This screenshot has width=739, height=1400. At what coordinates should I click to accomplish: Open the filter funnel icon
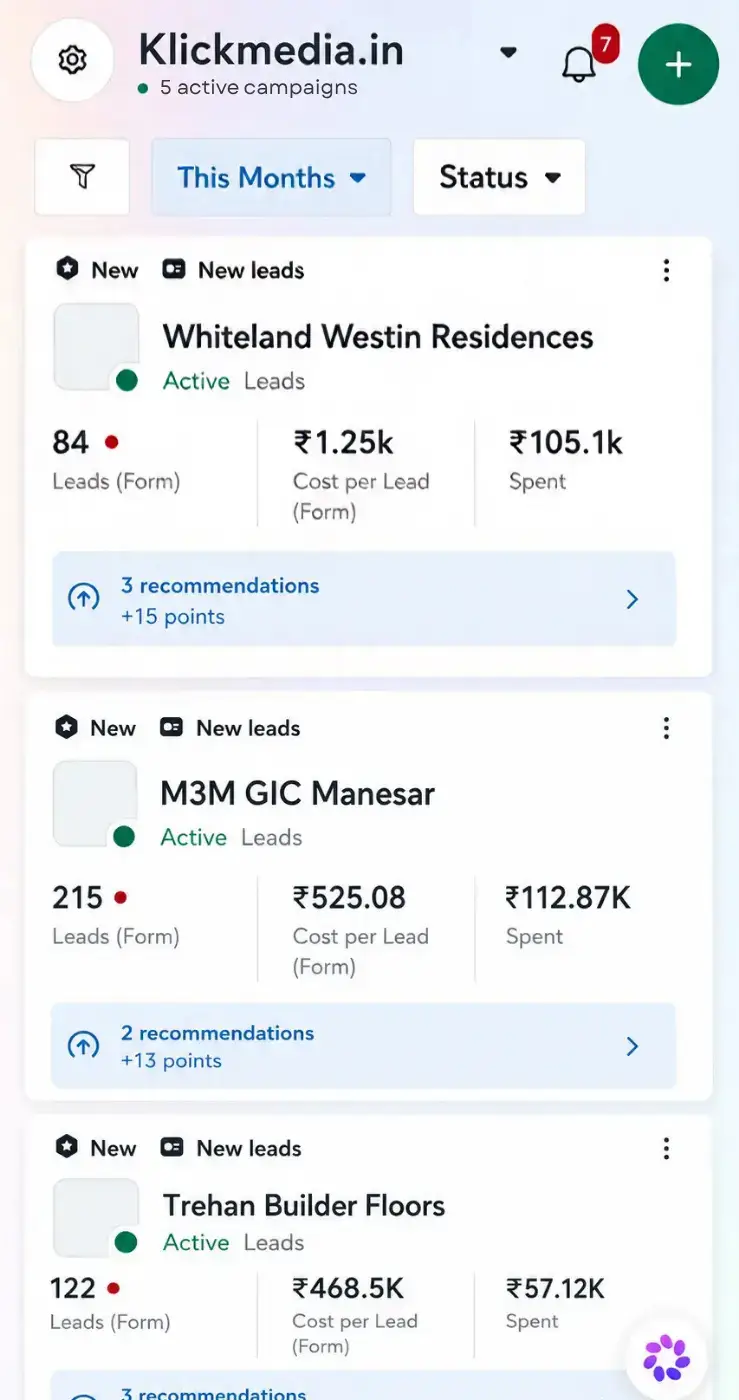coord(82,177)
